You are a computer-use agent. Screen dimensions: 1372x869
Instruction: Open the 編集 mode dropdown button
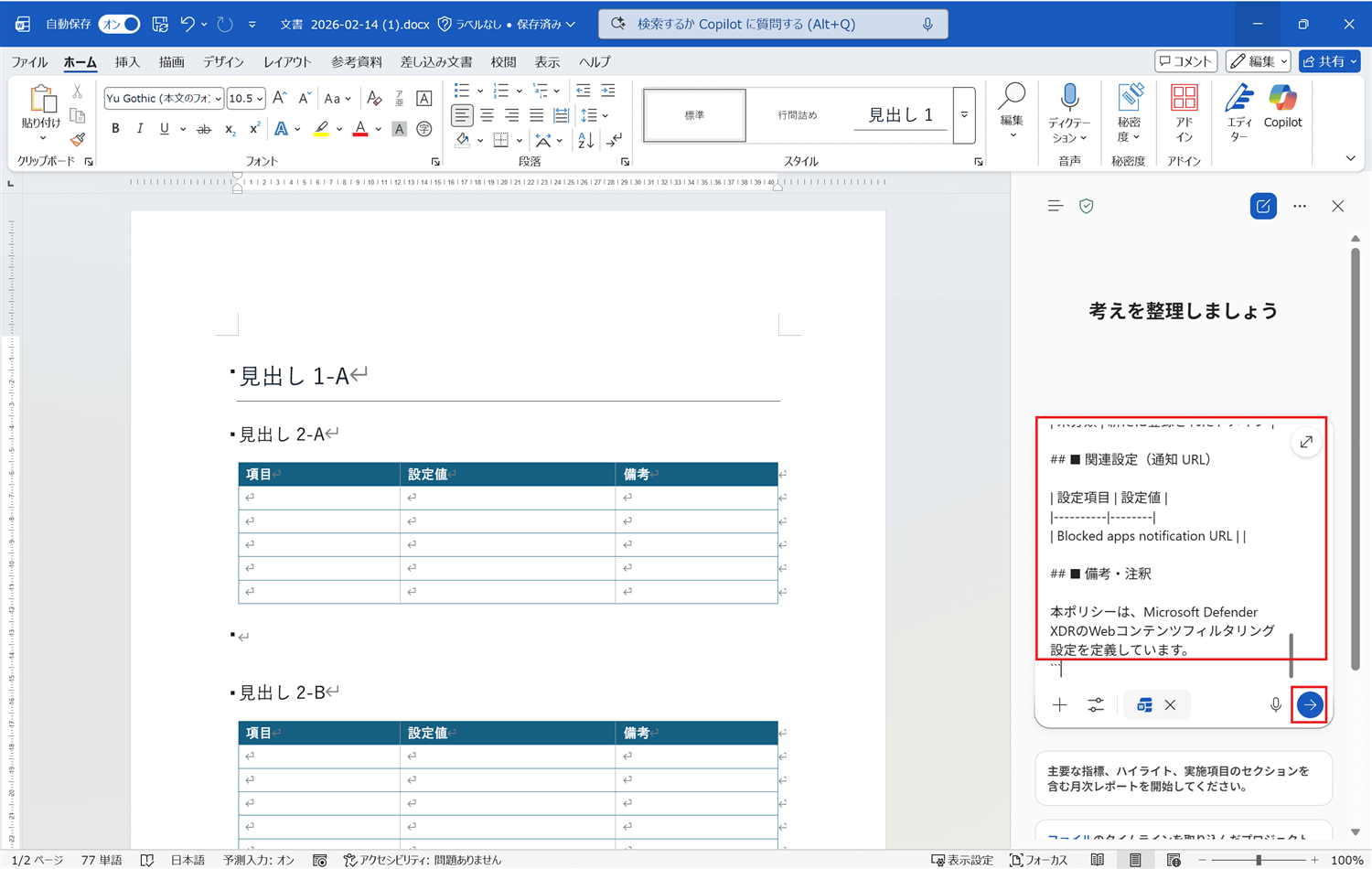[1258, 61]
